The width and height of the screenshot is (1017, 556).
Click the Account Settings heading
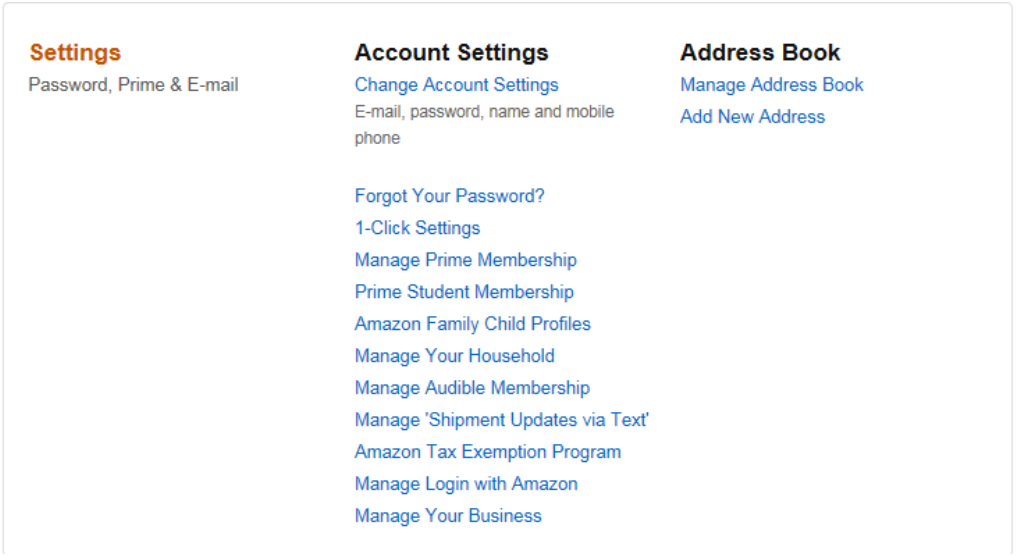pos(451,53)
